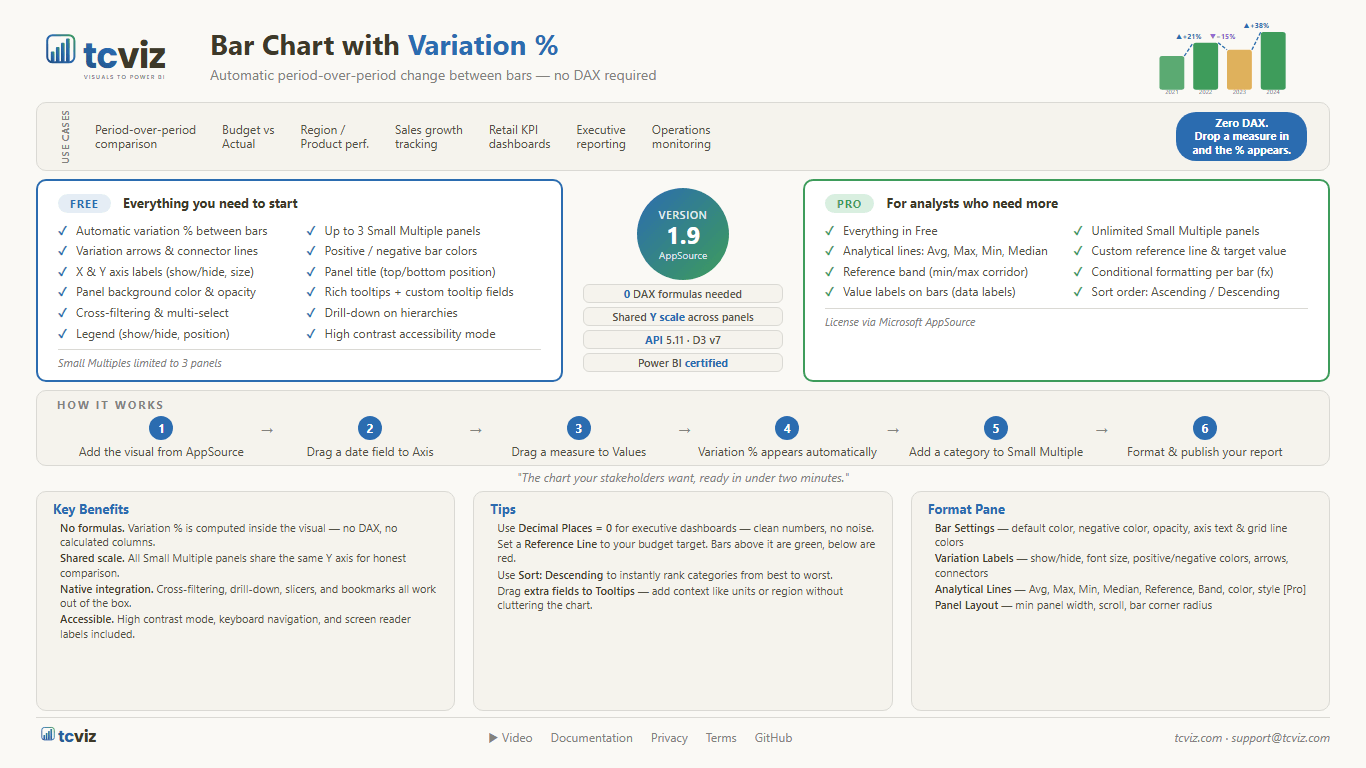
Task: Click the API 5.11 · D3 v7 pill
Action: 683,340
